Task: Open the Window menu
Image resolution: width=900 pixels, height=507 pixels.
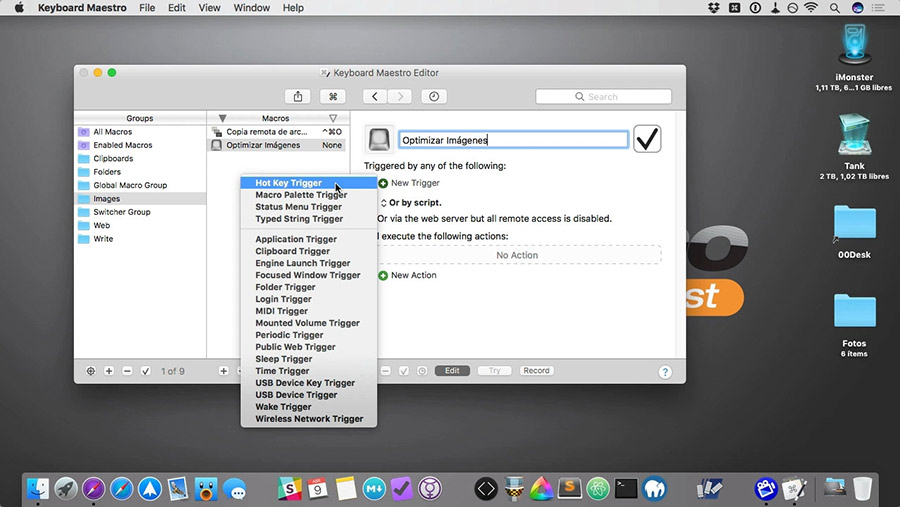Action: (251, 8)
